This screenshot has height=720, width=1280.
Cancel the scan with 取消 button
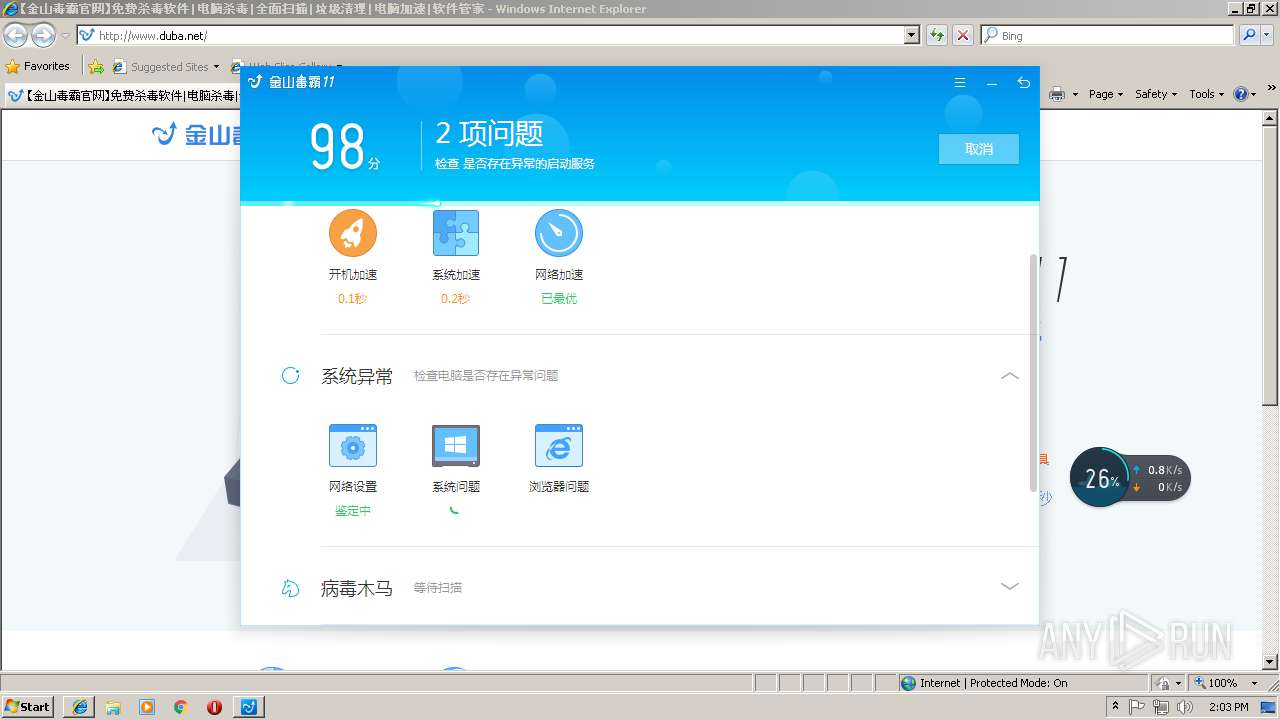click(x=979, y=149)
